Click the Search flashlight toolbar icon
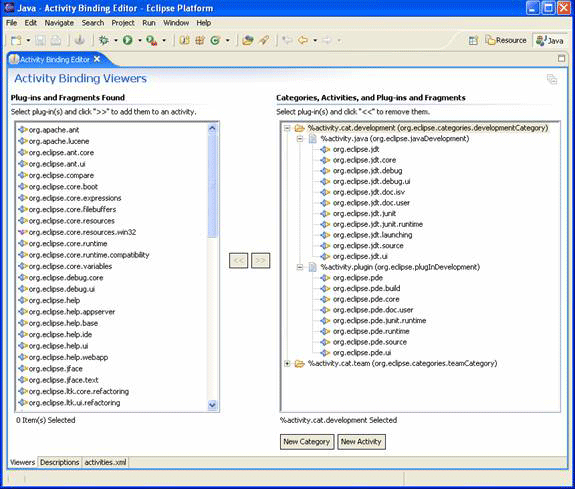Screen dimensions: 575x489 (264, 40)
